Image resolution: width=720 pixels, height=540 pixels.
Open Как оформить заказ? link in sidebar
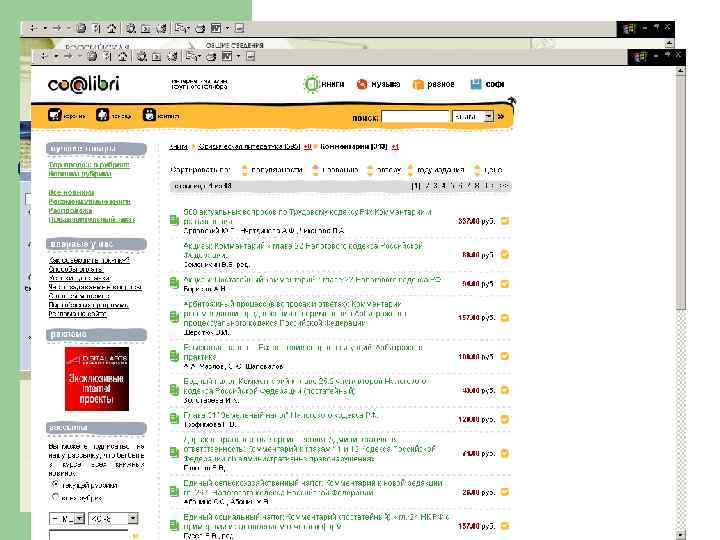click(89, 260)
